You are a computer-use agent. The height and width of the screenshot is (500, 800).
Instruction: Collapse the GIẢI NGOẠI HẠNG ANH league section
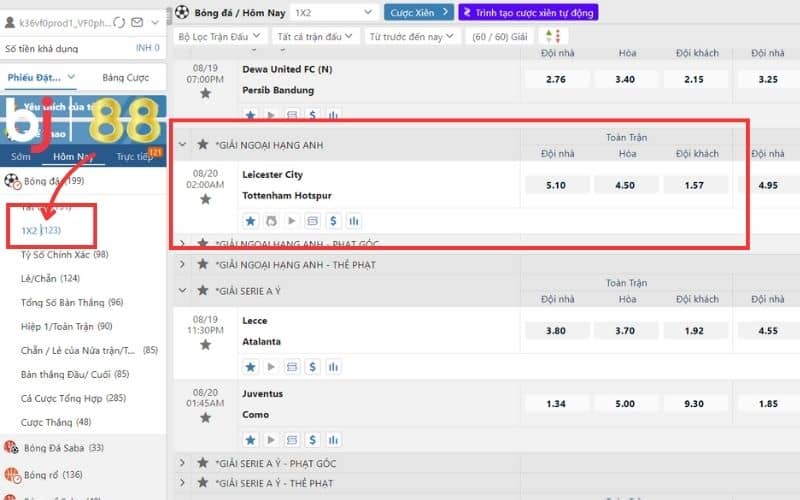tap(182, 145)
